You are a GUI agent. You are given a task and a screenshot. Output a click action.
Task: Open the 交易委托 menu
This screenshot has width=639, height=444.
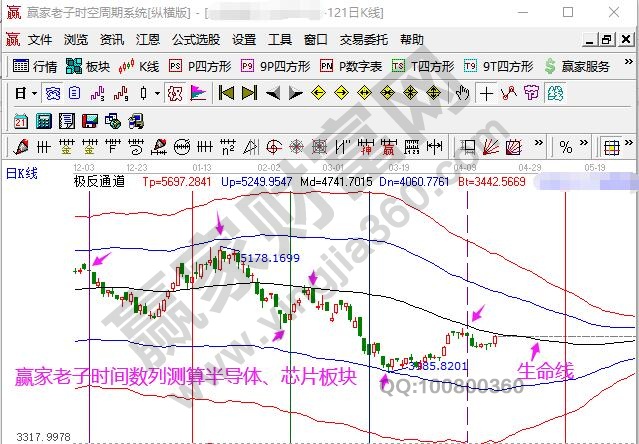(x=365, y=40)
